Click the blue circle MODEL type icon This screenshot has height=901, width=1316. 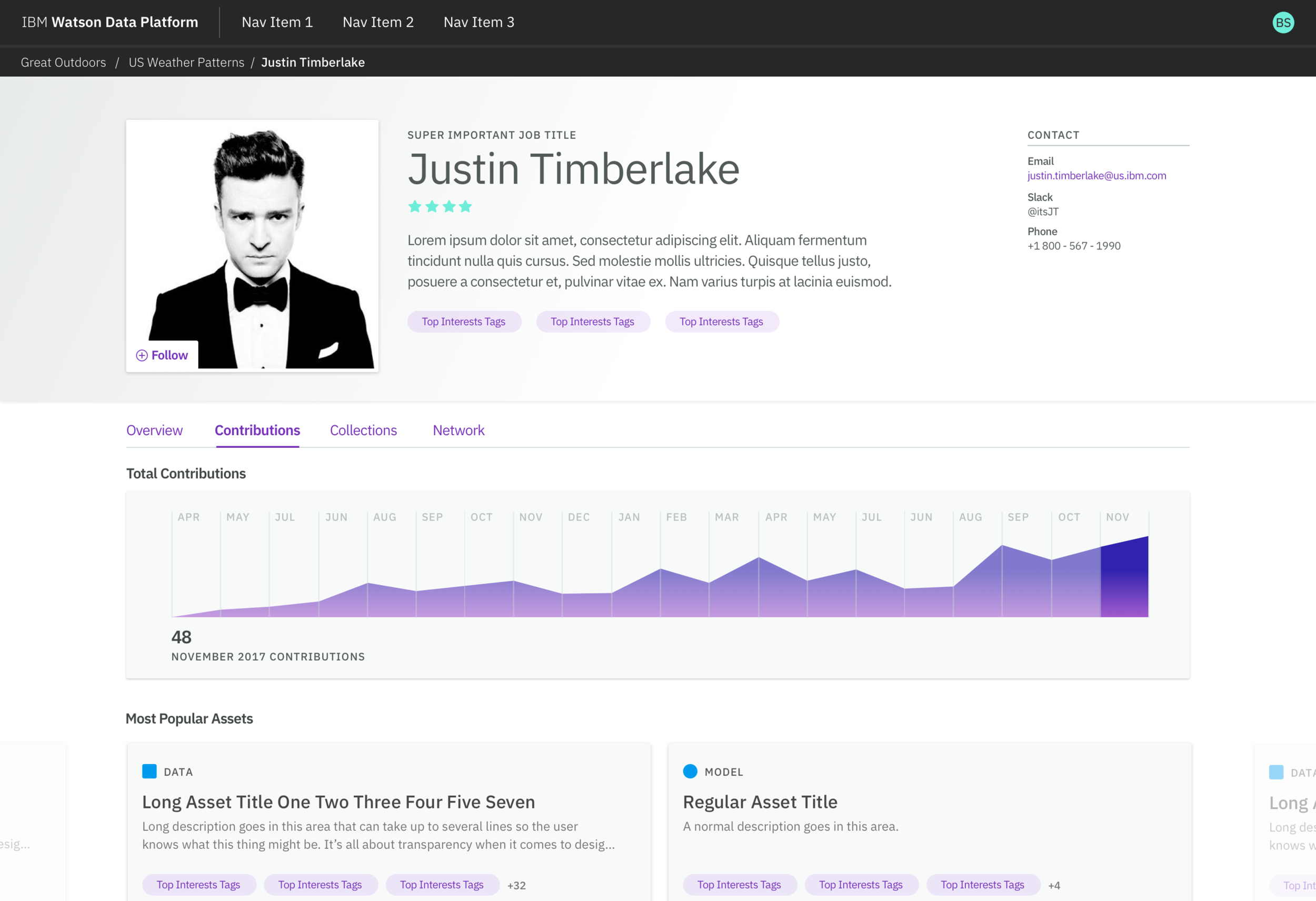(x=690, y=772)
